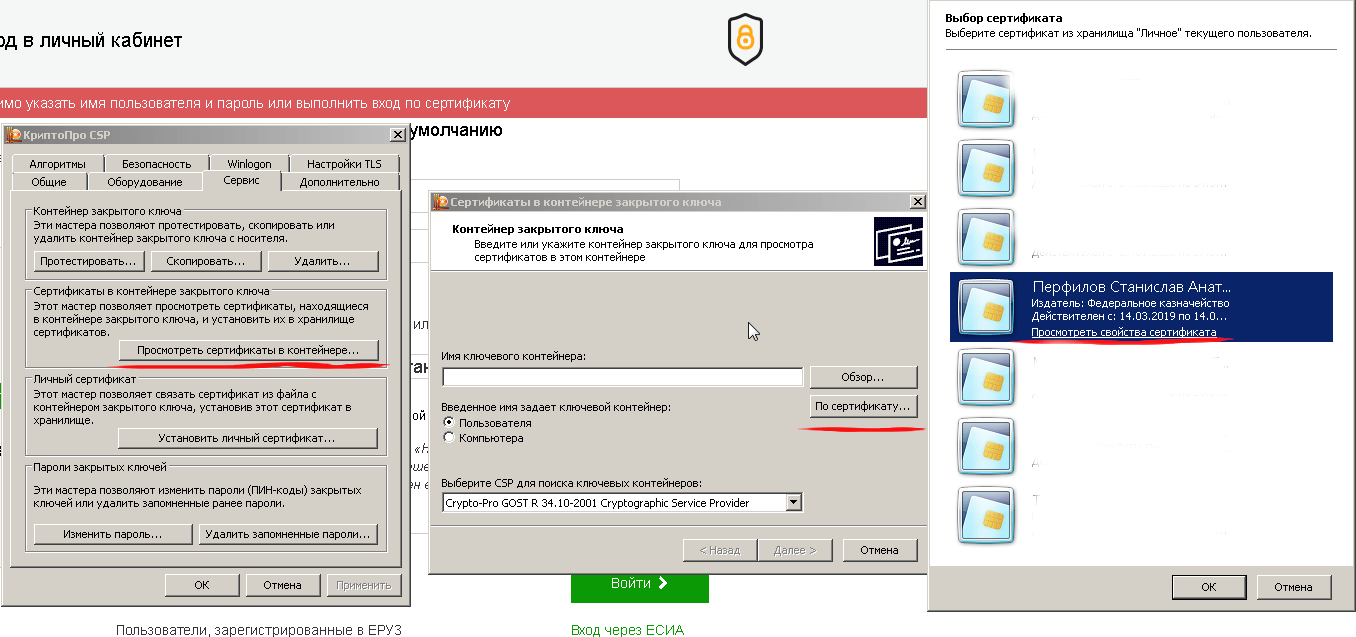Click the Действителен с: 14.03.2019 line
This screenshot has width=1356, height=637.
click(1128, 317)
